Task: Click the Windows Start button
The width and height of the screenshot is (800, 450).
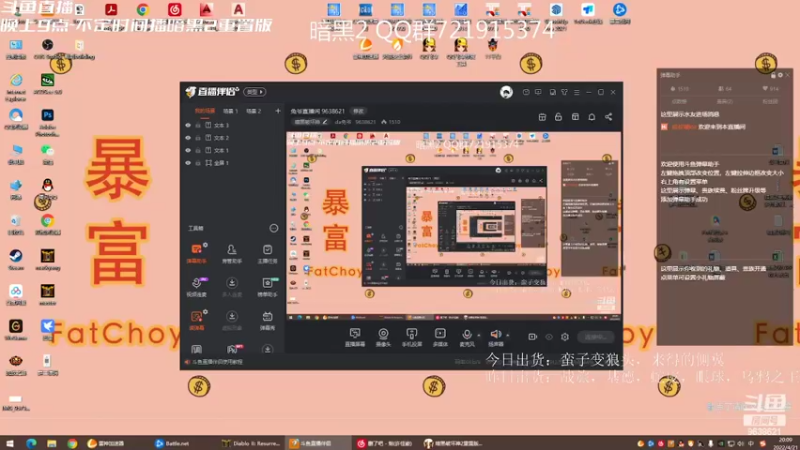Action: pos(10,443)
